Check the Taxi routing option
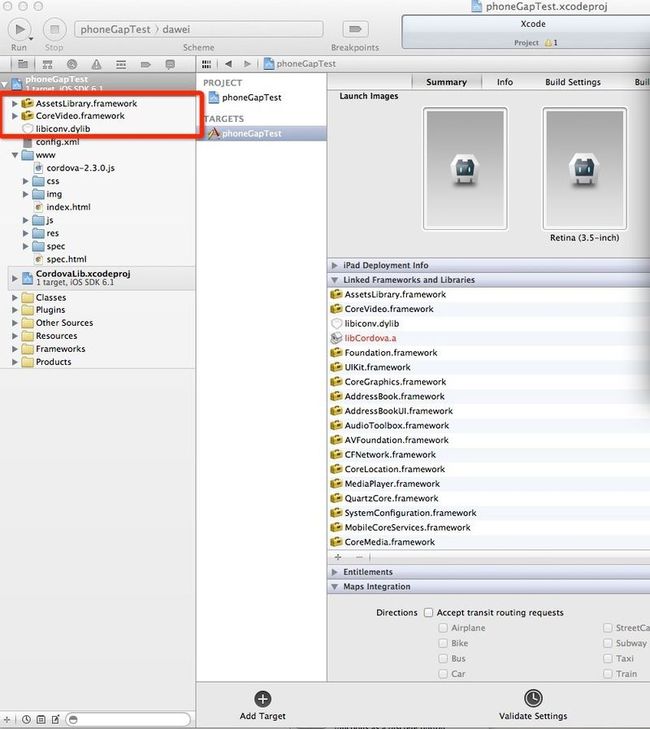Image resolution: width=650 pixels, height=729 pixels. (607, 658)
